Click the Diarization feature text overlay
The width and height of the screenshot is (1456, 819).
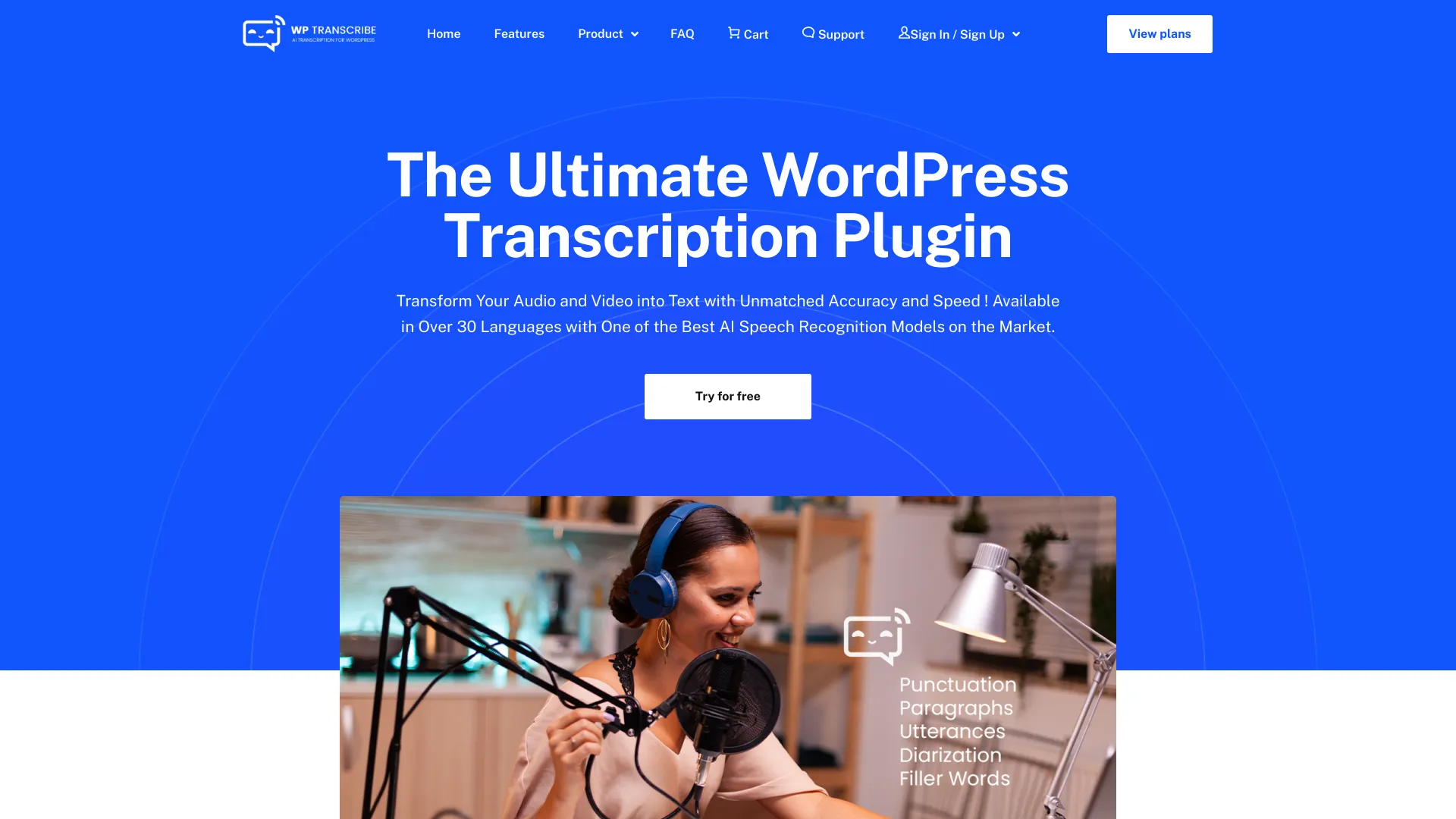952,755
